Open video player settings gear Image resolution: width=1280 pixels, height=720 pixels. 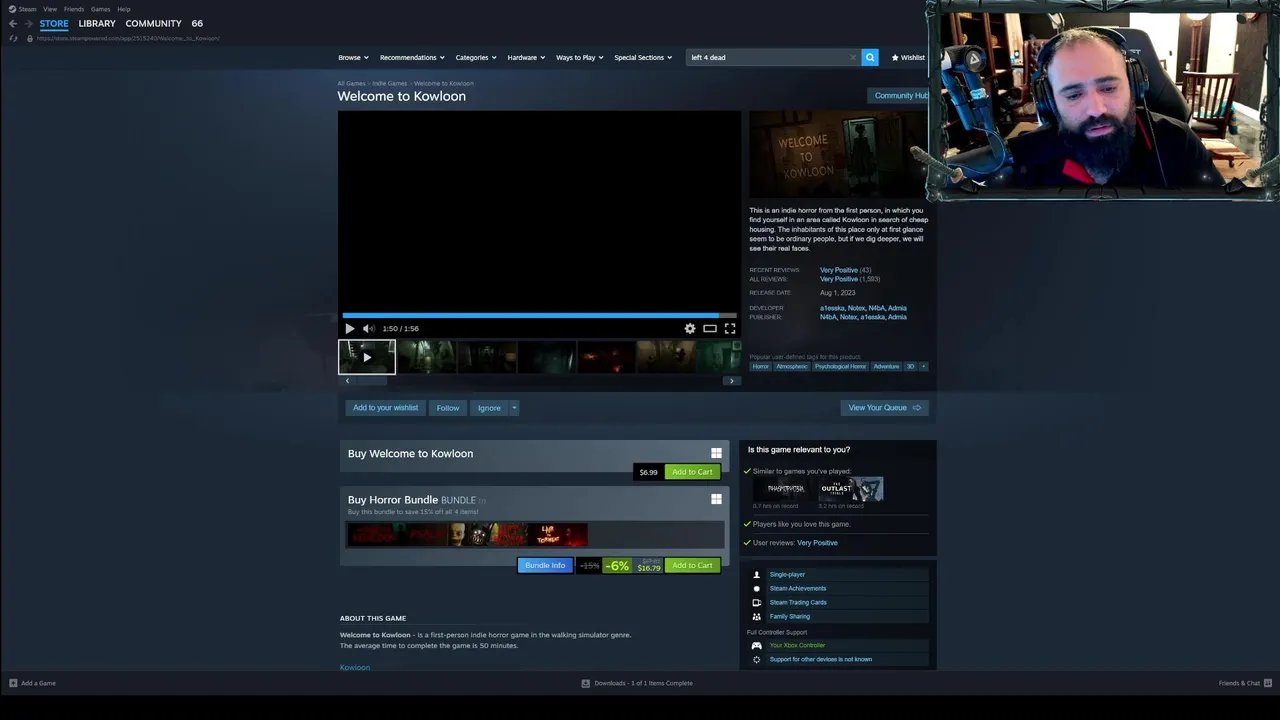[690, 328]
